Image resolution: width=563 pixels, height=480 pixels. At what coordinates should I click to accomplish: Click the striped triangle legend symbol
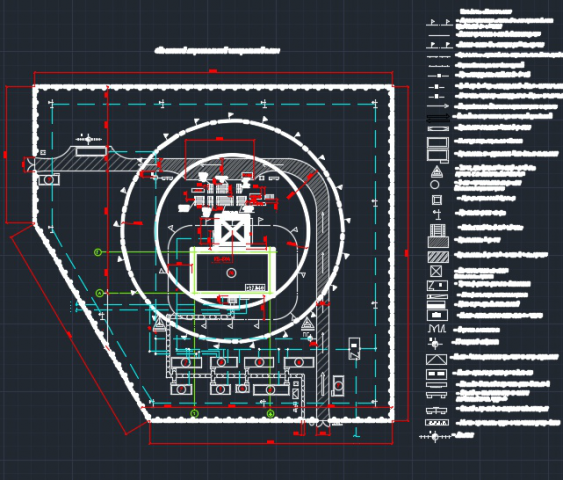[436, 172]
